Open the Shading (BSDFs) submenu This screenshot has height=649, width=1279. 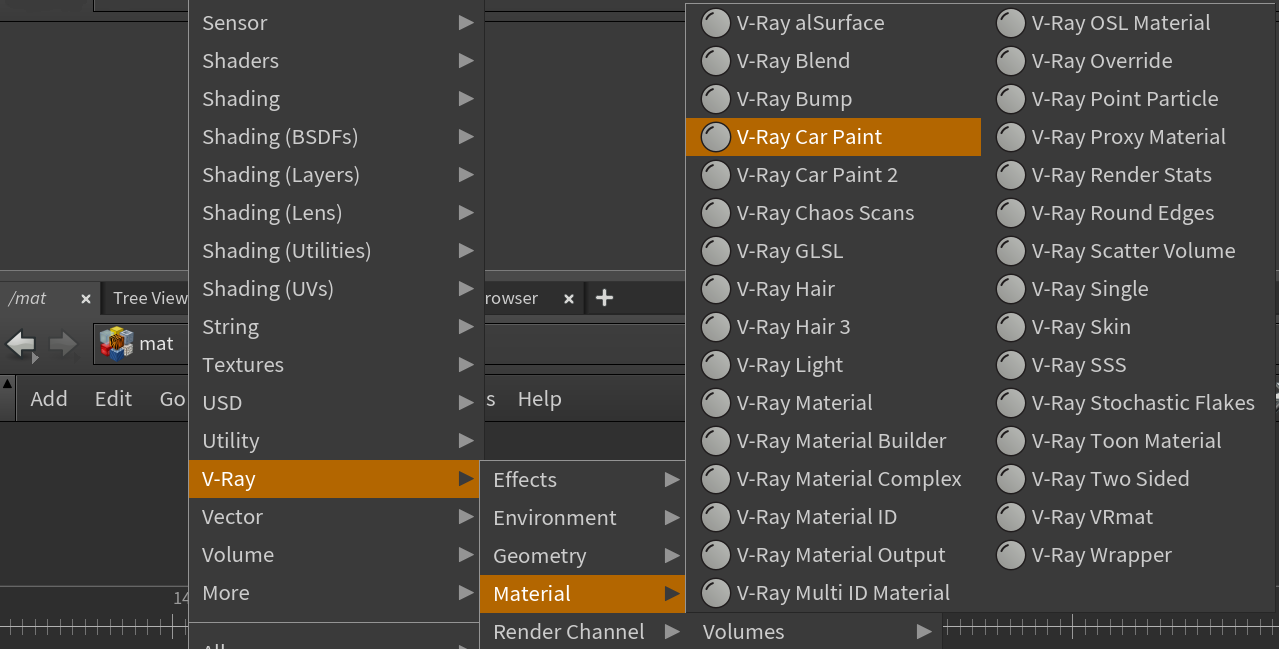[336, 137]
